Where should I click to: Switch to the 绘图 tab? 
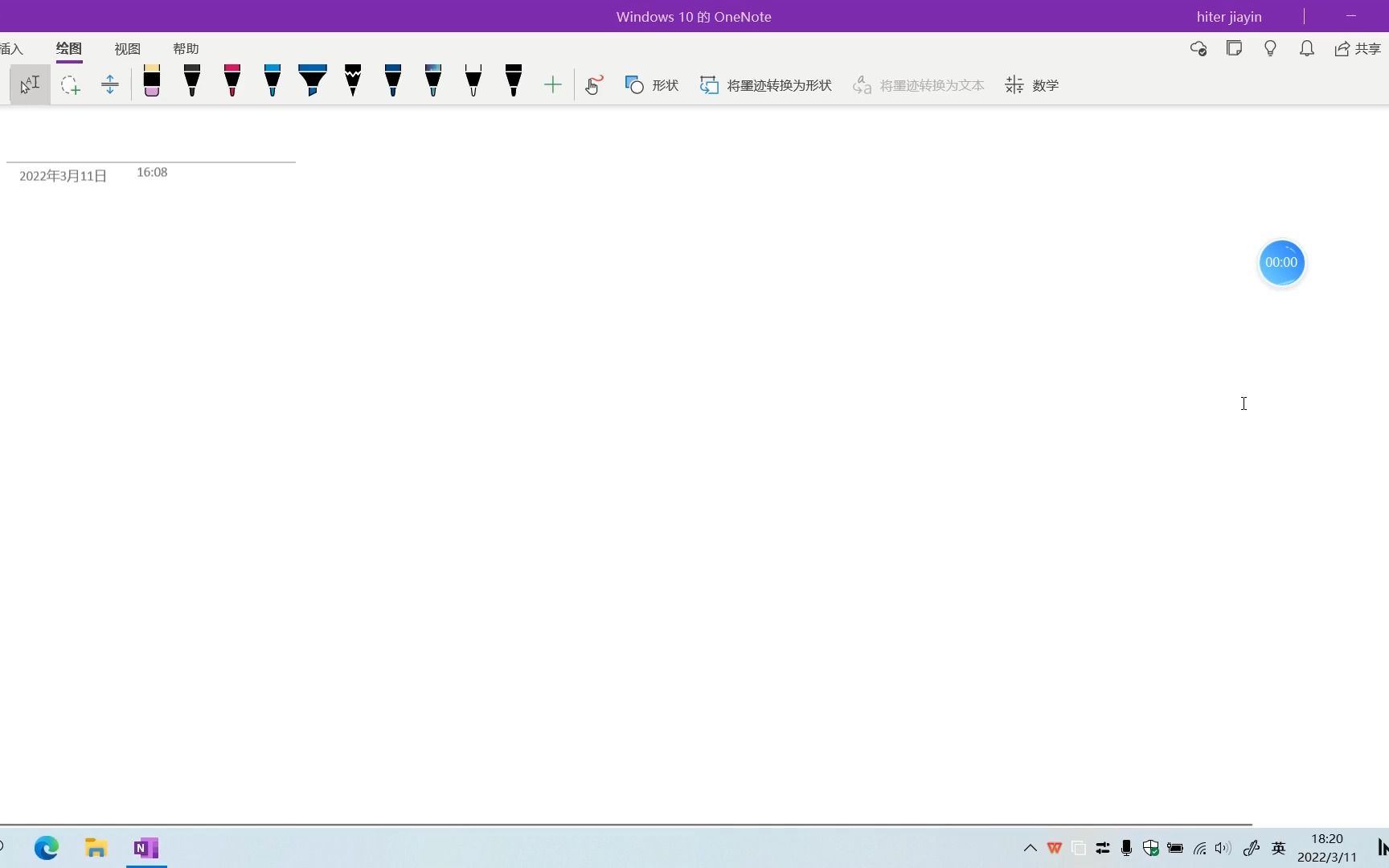pos(69,49)
